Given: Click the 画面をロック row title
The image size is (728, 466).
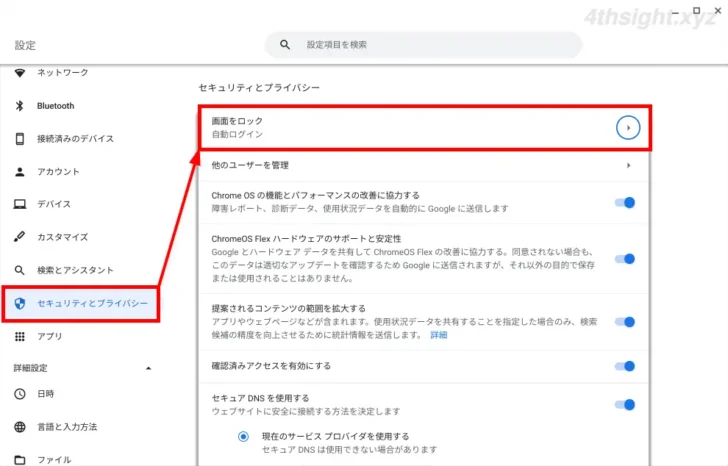Looking at the screenshot, I should 237,121.
